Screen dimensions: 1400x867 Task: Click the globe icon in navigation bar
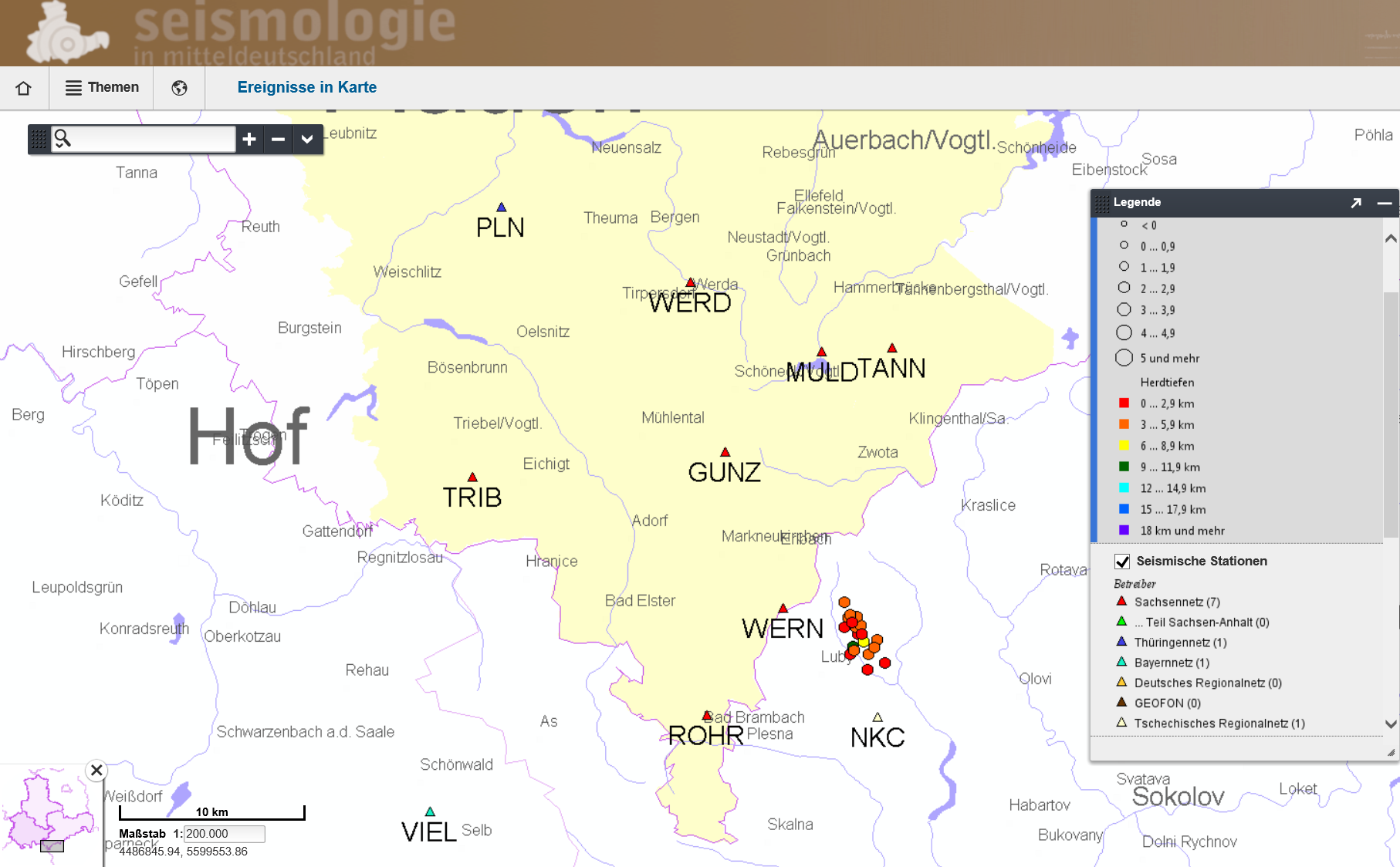point(179,88)
